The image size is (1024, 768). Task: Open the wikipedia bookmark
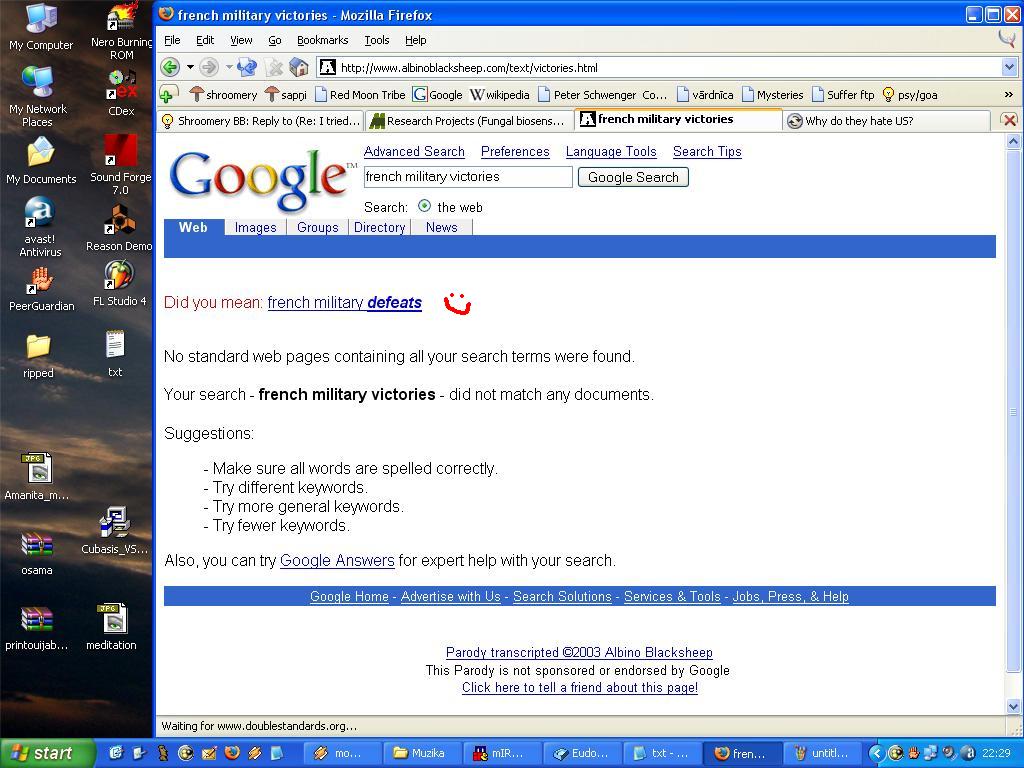pos(499,95)
